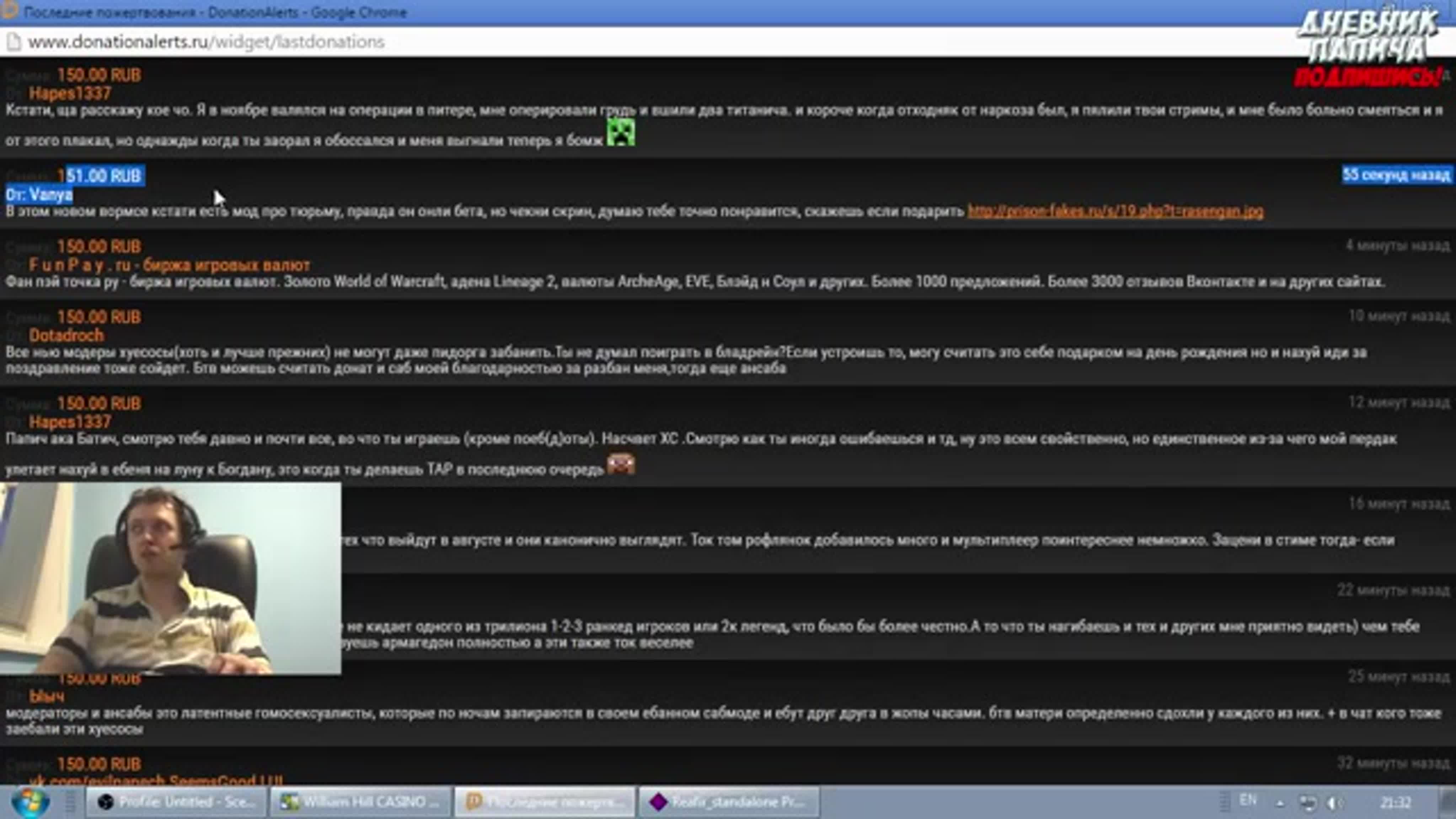Viewport: 1456px width, 819px height.
Task: Expand the hidden tray icons arrow
Action: click(1280, 803)
